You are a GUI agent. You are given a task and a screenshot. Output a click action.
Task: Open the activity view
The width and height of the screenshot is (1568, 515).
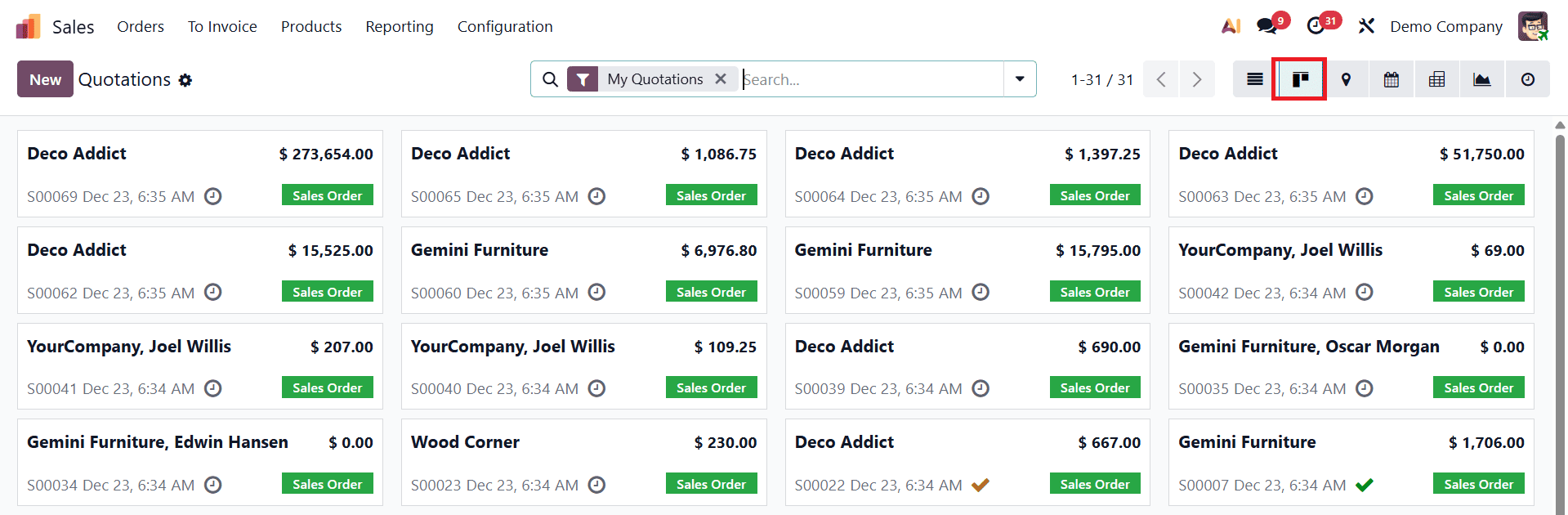pos(1528,78)
